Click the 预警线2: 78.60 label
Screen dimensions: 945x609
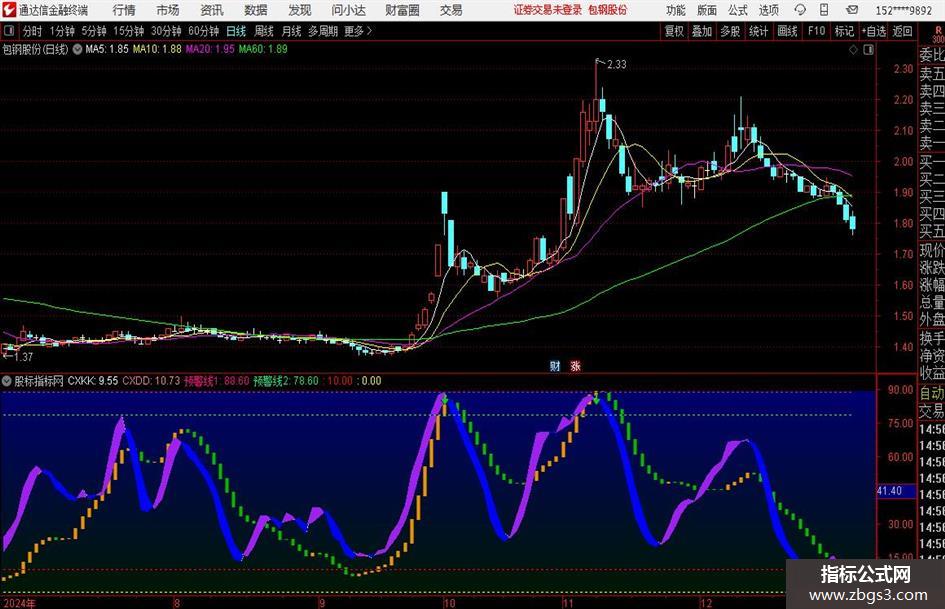point(286,381)
